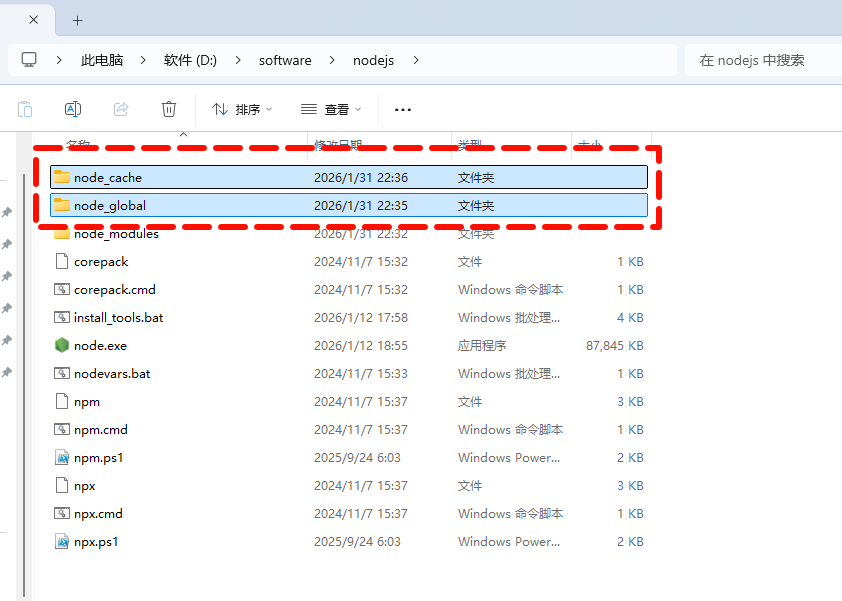Expand chevron after nodejs breadcrumb
The image size is (842, 601).
pos(416,60)
